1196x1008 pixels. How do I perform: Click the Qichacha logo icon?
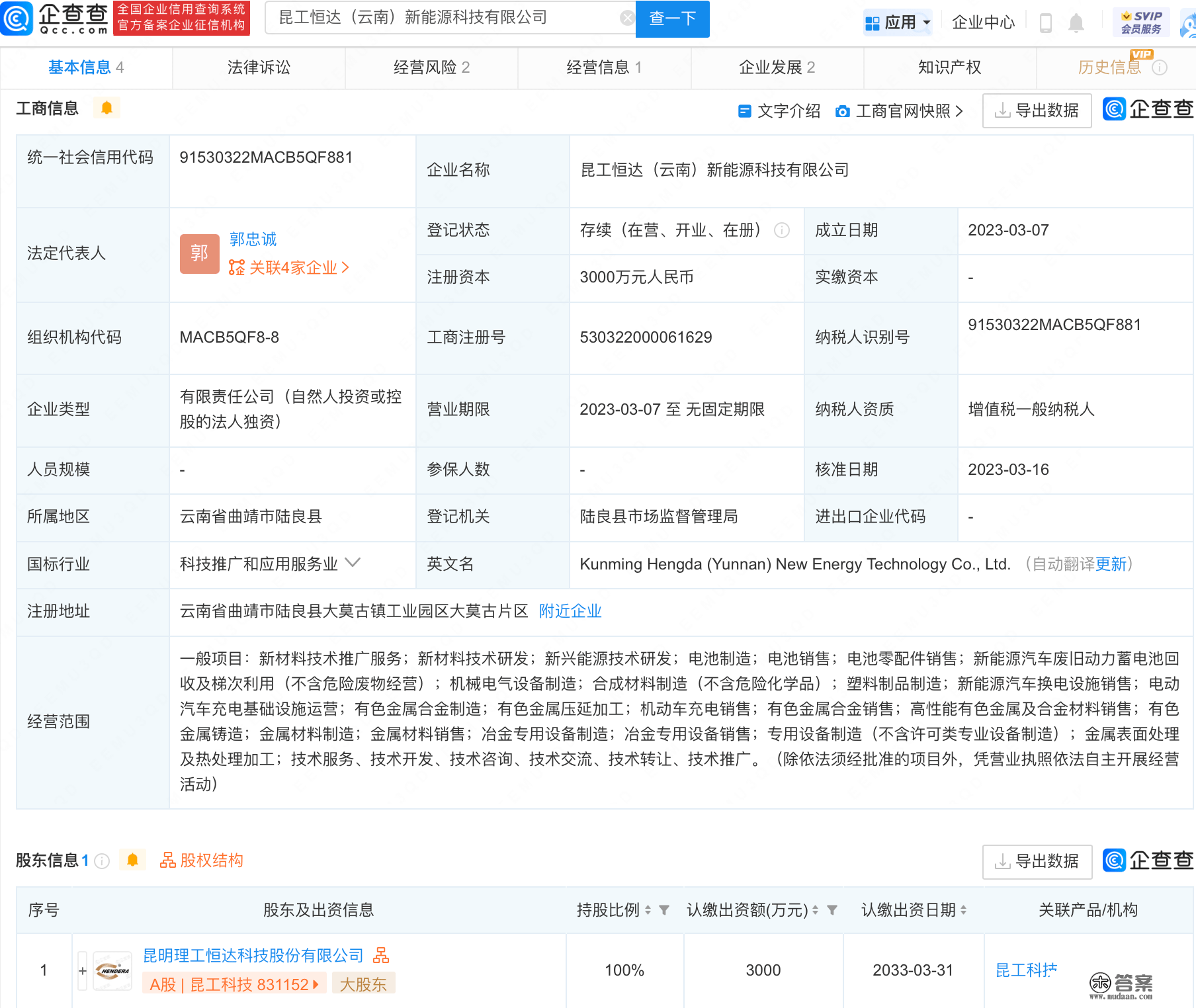coord(16,19)
